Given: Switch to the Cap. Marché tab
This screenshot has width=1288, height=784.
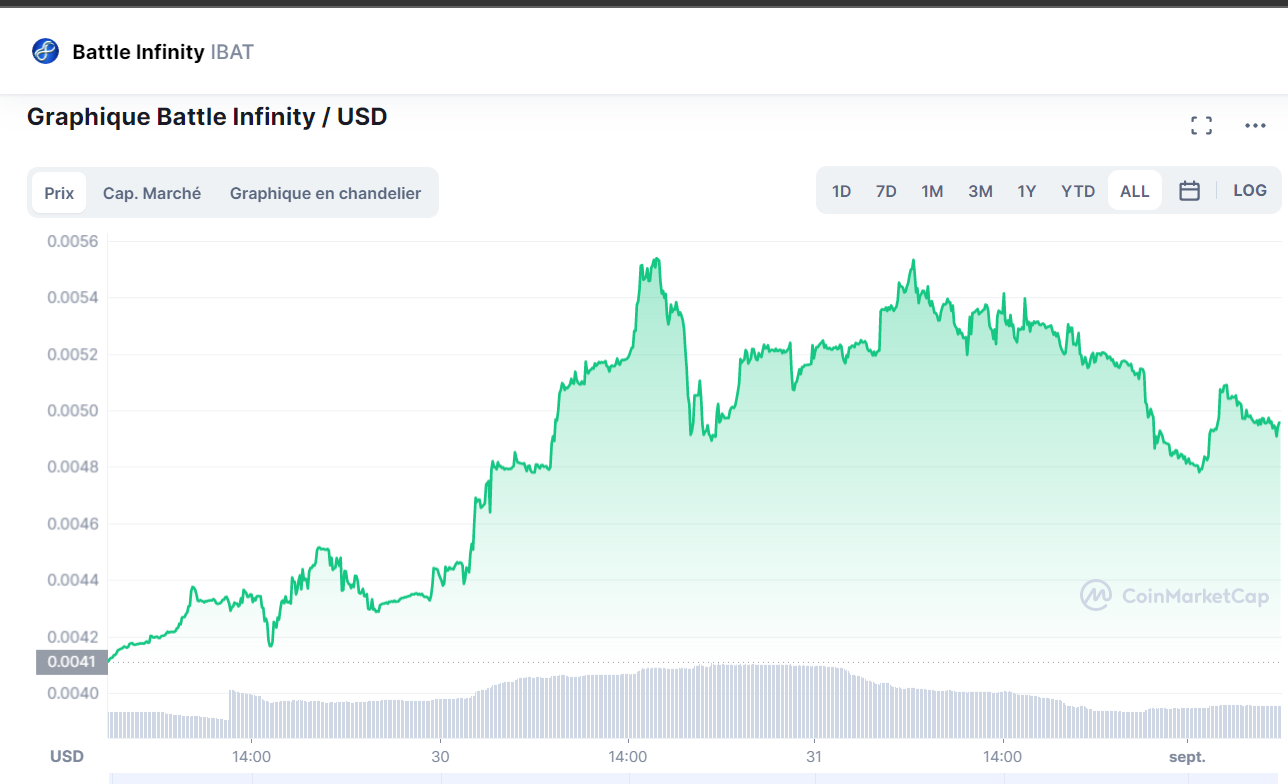Looking at the screenshot, I should (x=152, y=193).
